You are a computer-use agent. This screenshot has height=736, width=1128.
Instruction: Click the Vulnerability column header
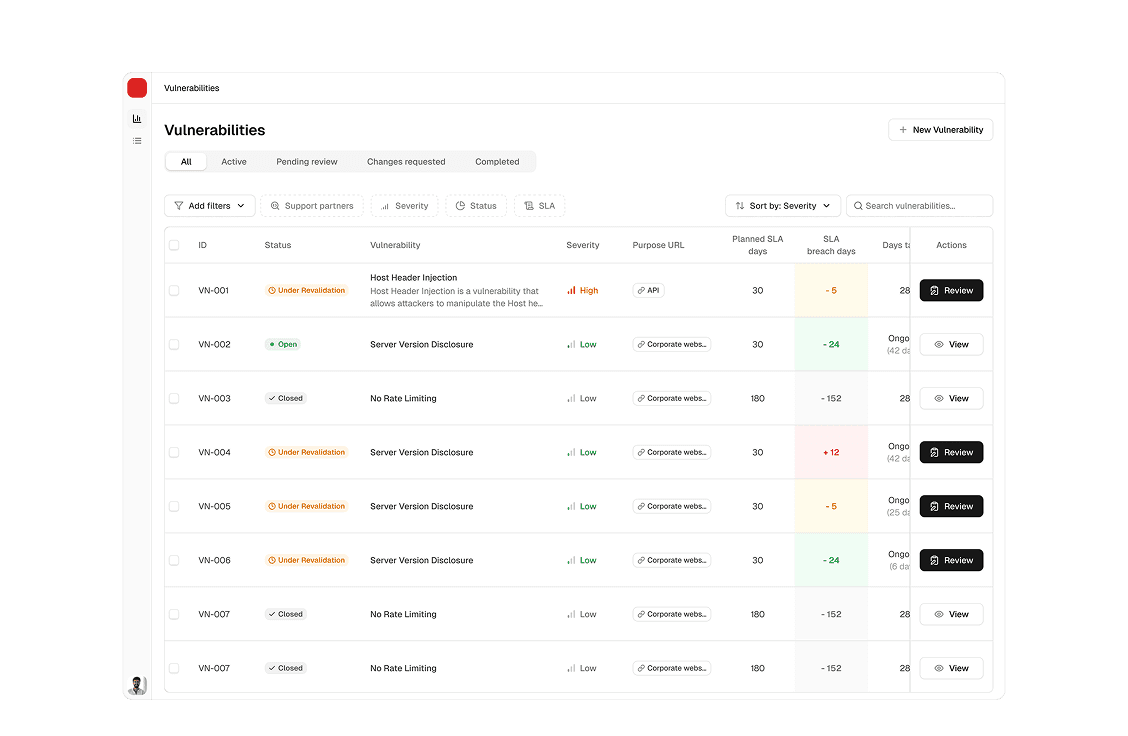pyautogui.click(x=395, y=245)
